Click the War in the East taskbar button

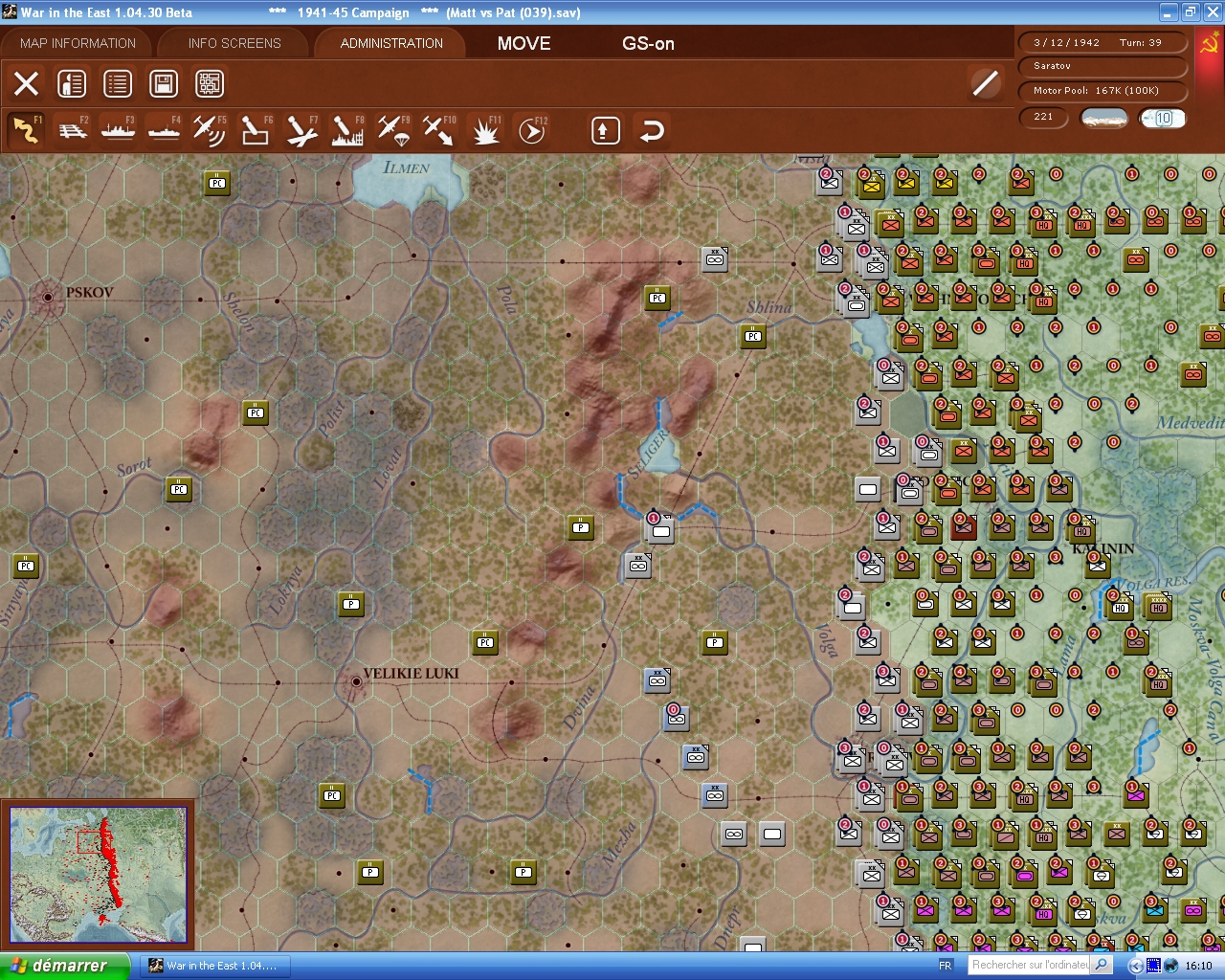(x=216, y=966)
